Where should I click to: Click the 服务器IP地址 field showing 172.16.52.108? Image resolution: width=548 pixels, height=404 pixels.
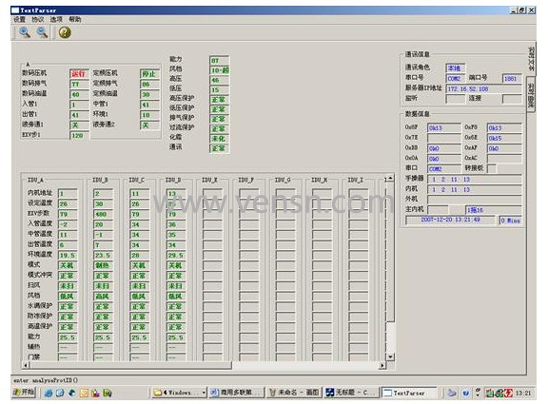(x=484, y=89)
